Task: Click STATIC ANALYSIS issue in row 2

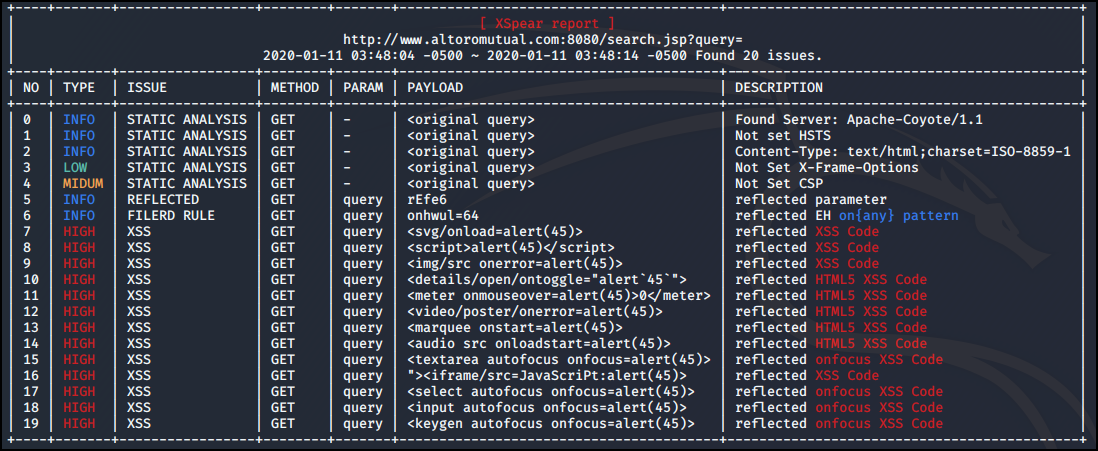Action: [x=186, y=152]
